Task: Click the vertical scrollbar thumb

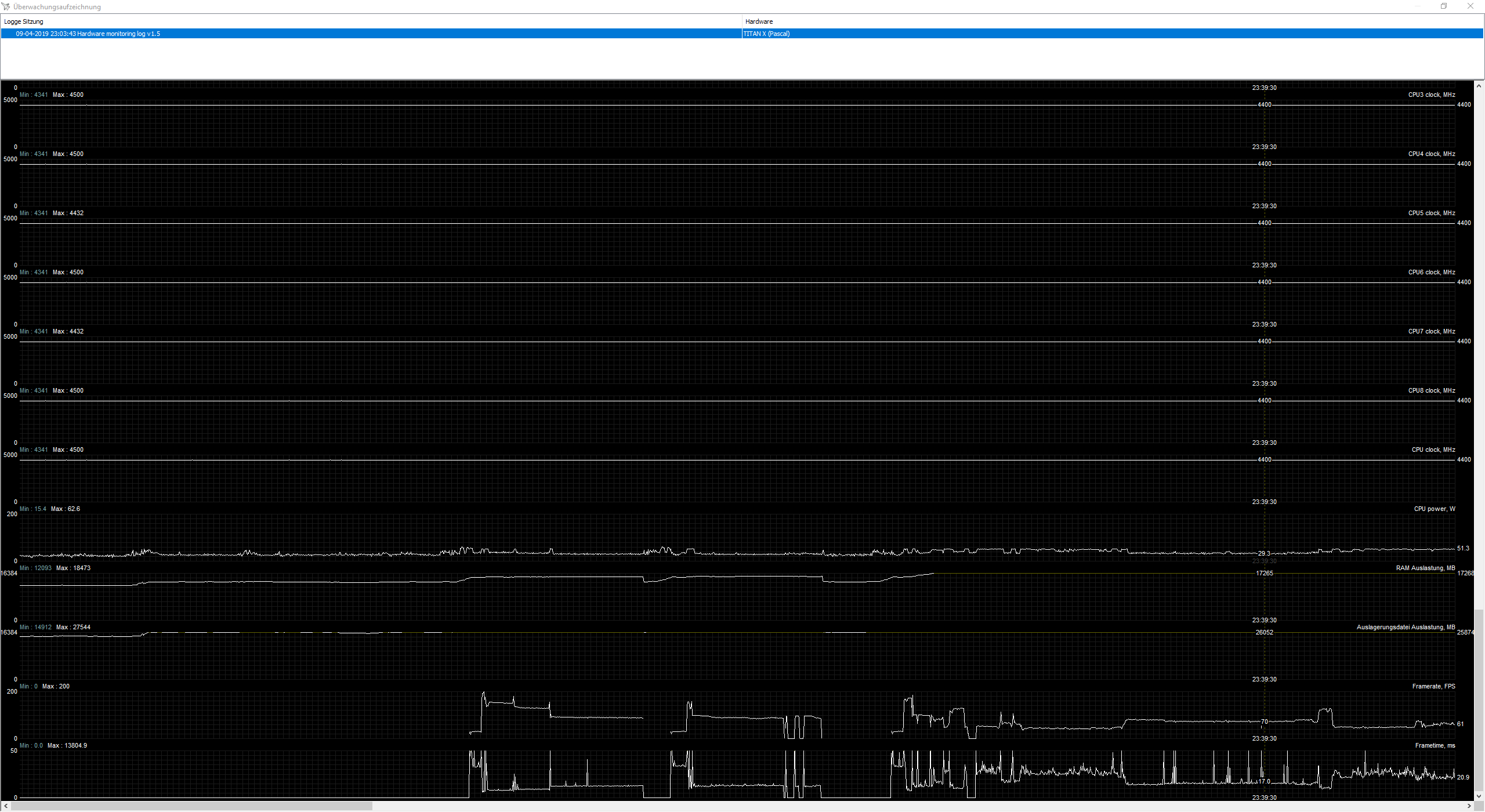Action: click(1479, 699)
